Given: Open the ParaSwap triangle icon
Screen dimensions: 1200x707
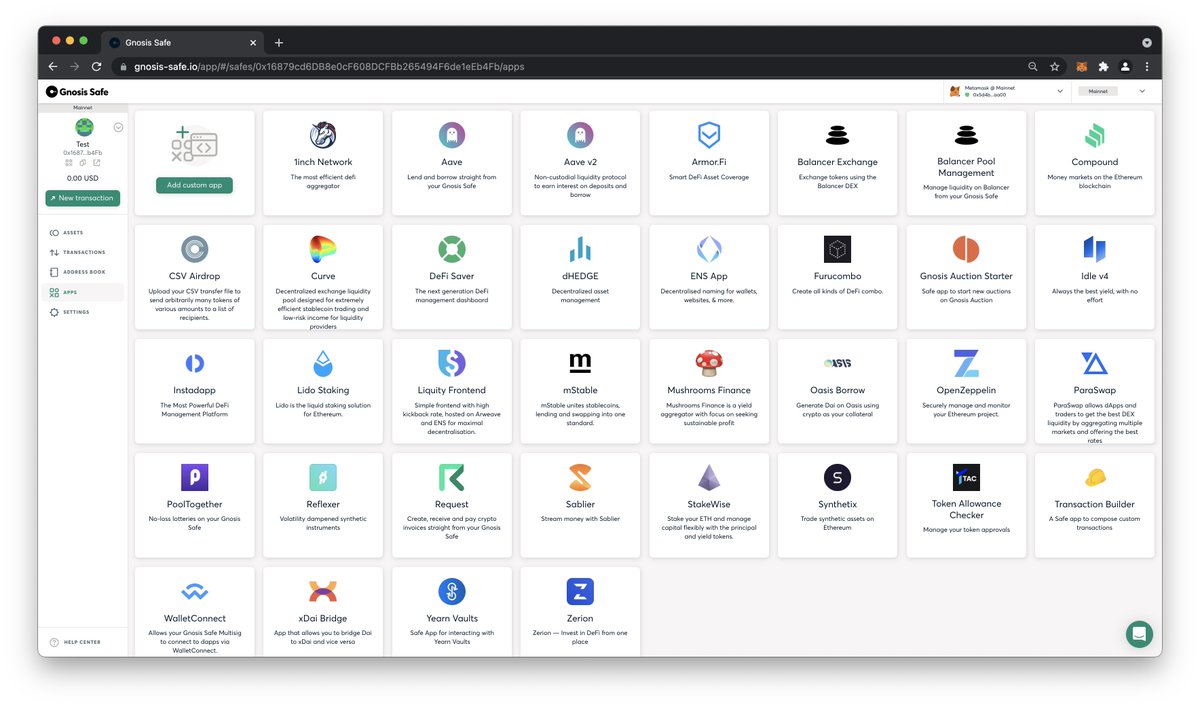Looking at the screenshot, I should pos(1094,363).
